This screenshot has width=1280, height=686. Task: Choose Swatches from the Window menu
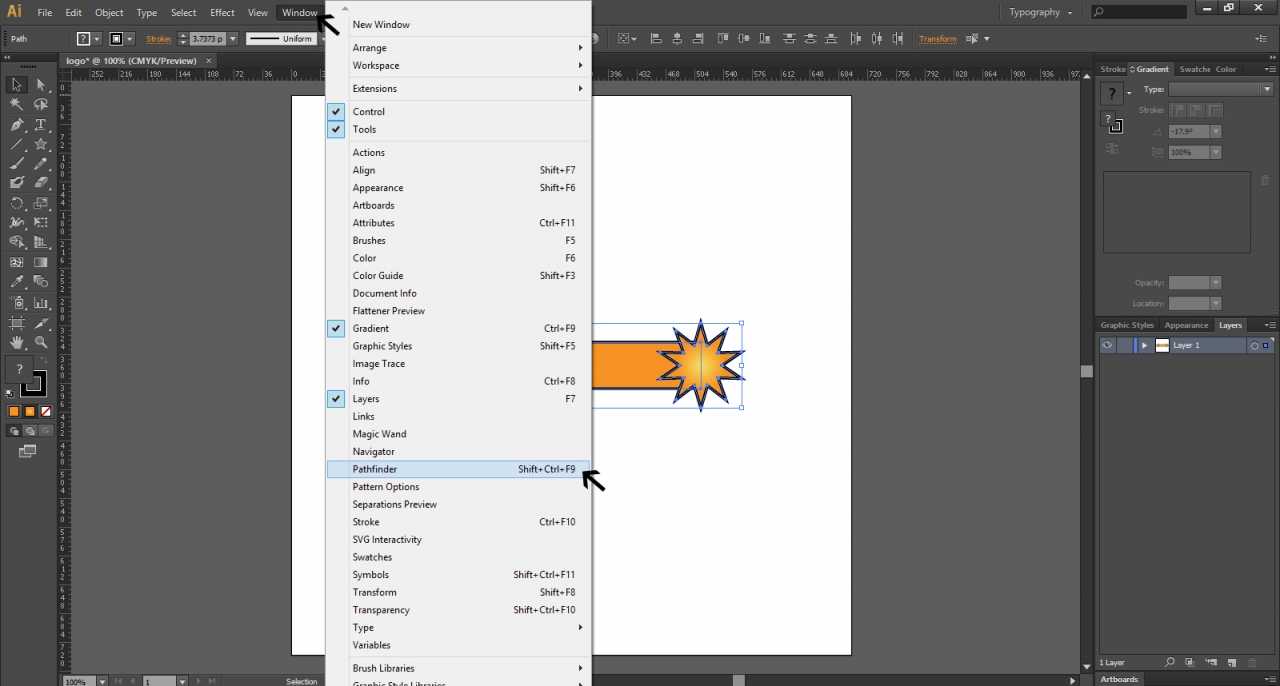(x=459, y=557)
